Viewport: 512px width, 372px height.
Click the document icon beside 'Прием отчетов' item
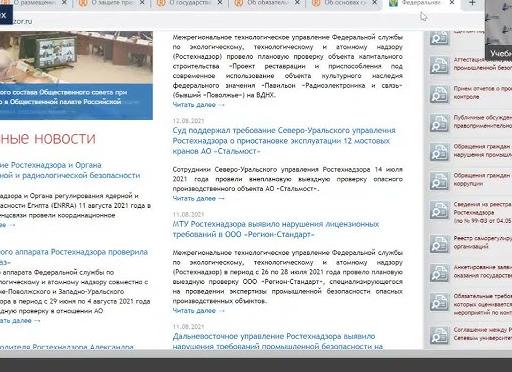[439, 94]
